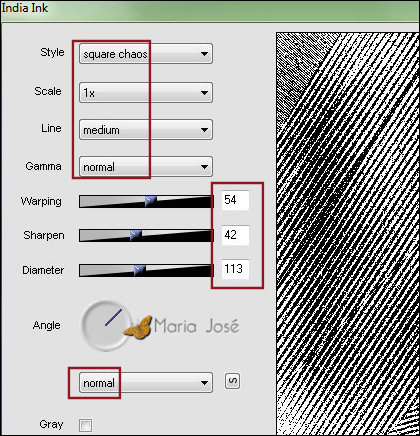Open the normal dropdown below the Angle dial

pos(146,383)
